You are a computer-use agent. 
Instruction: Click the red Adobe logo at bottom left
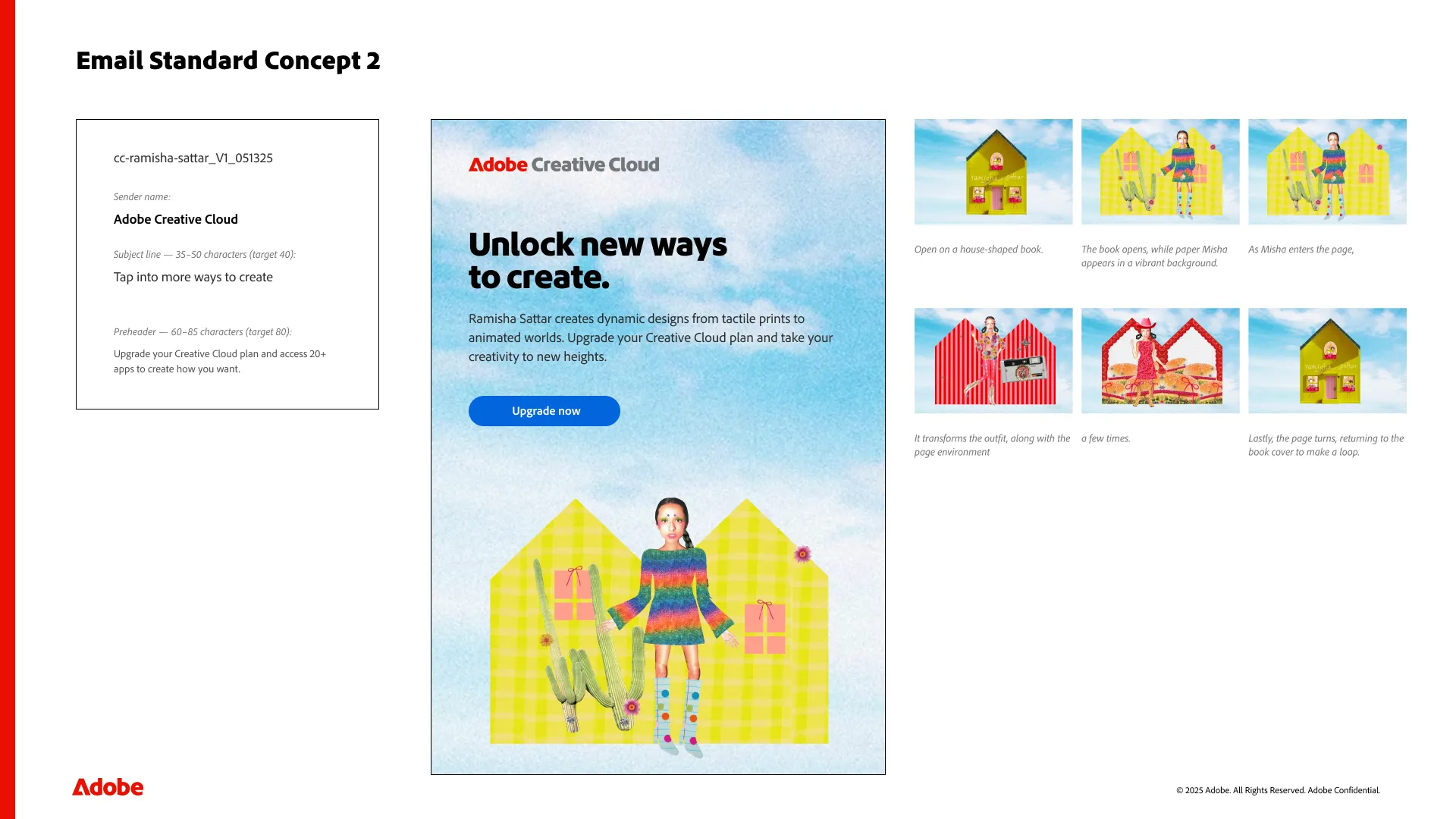pos(108,787)
